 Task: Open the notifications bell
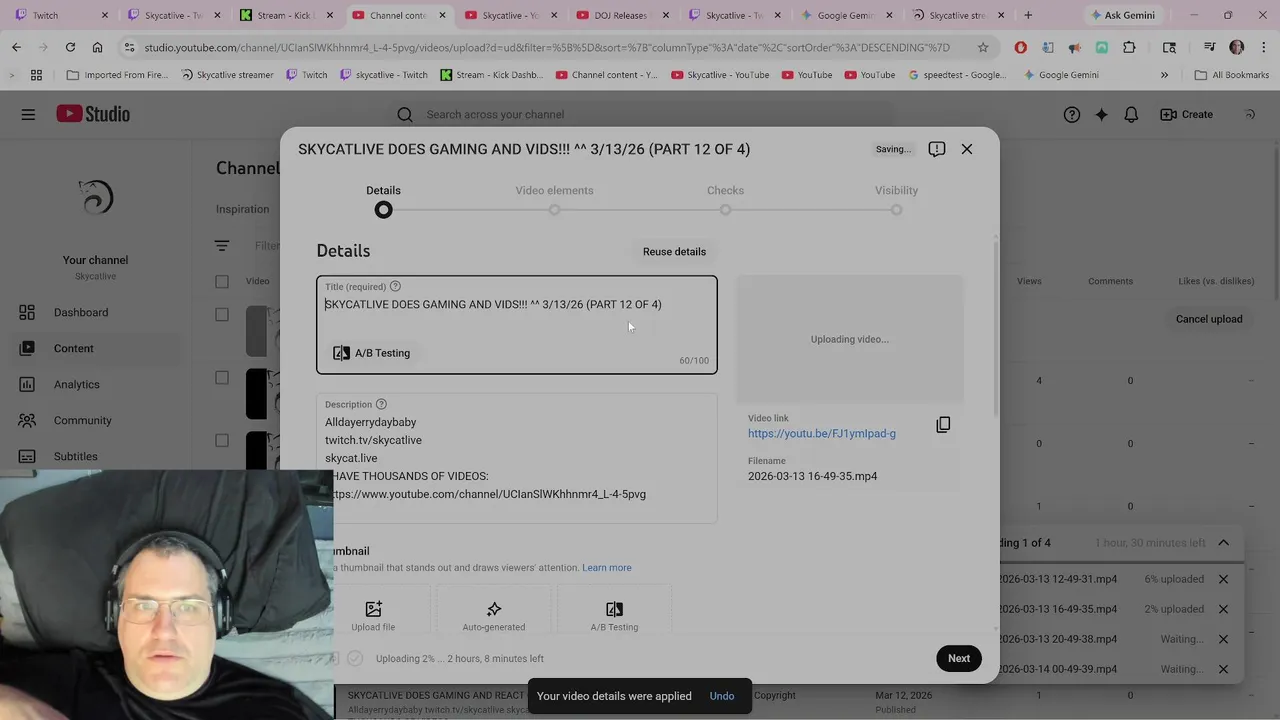click(1131, 114)
